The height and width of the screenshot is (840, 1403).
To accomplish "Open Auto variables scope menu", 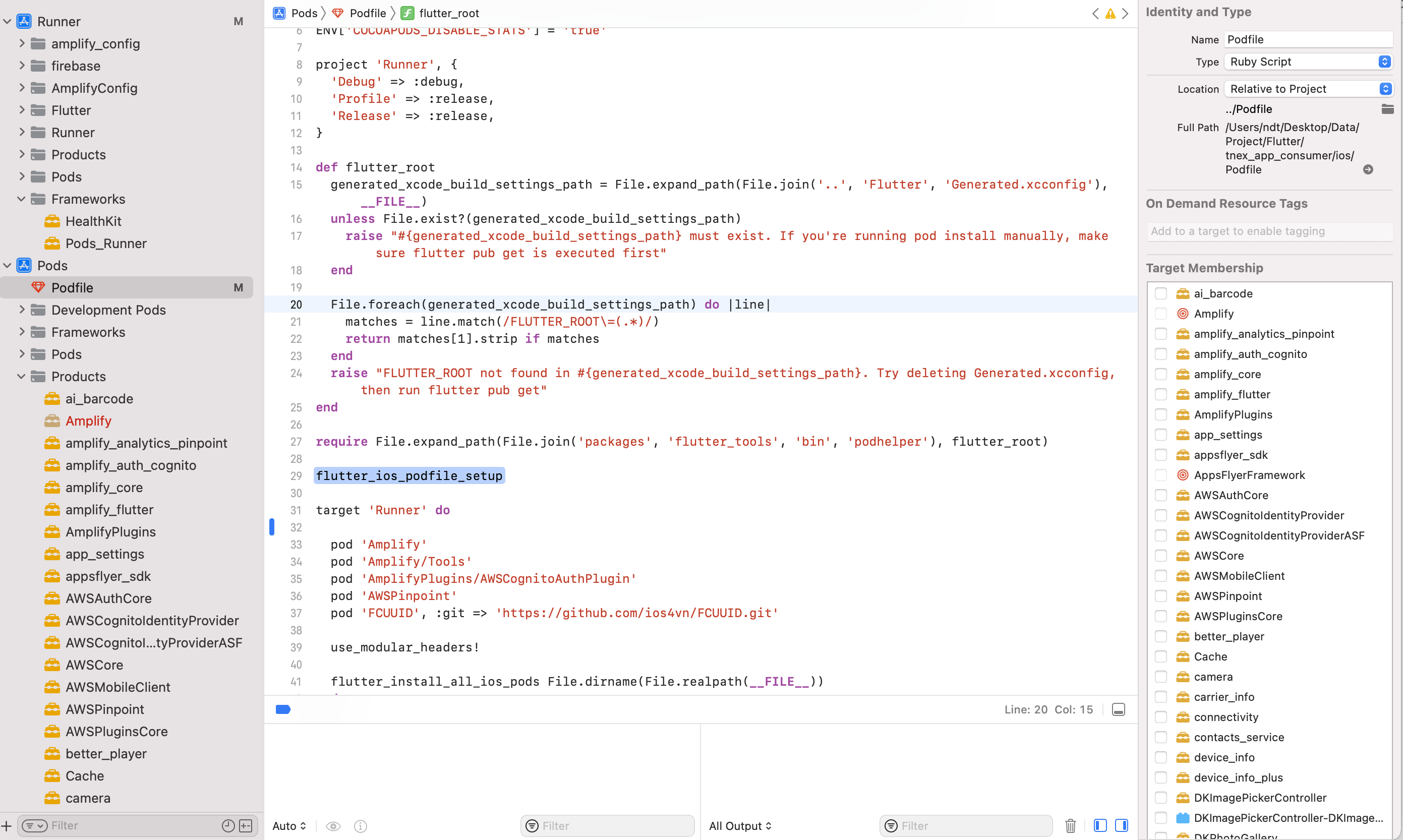I will coord(289,826).
